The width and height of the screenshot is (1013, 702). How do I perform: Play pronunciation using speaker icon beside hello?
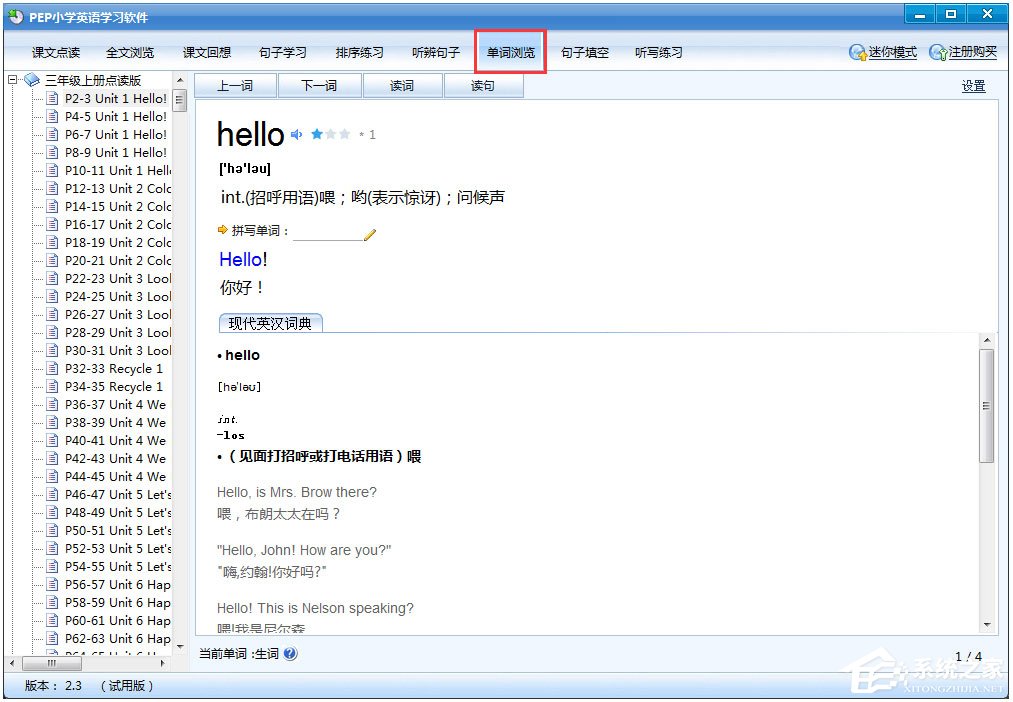[297, 134]
